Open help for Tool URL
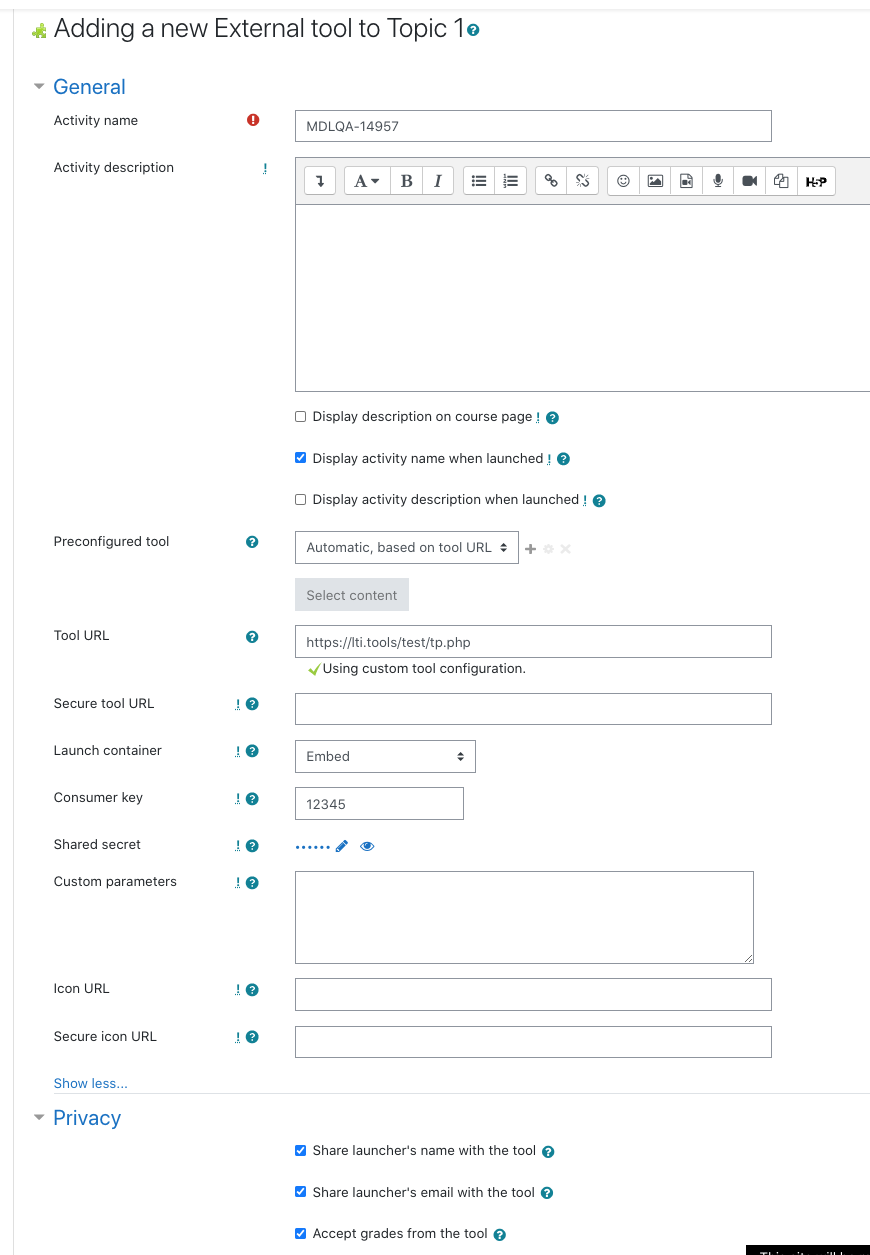 point(252,636)
